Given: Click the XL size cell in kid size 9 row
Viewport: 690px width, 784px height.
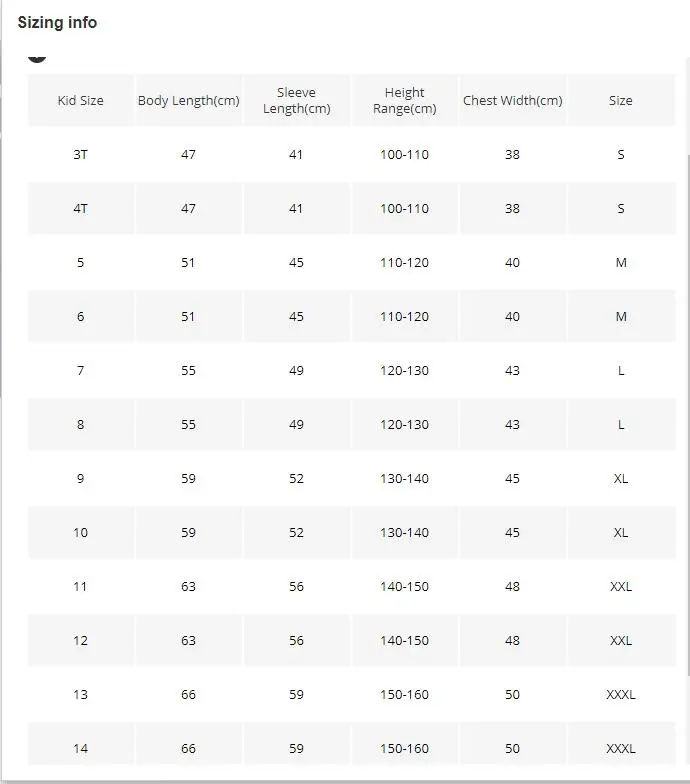Looking at the screenshot, I should point(621,478).
